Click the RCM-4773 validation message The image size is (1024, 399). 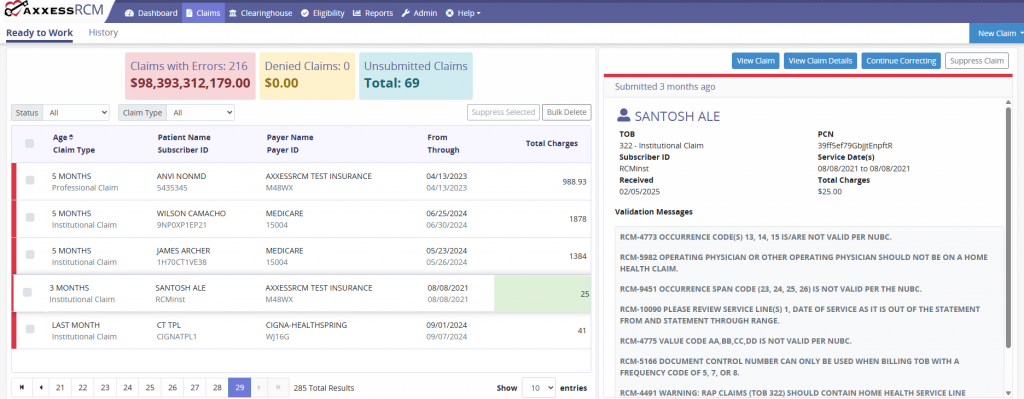[756, 237]
